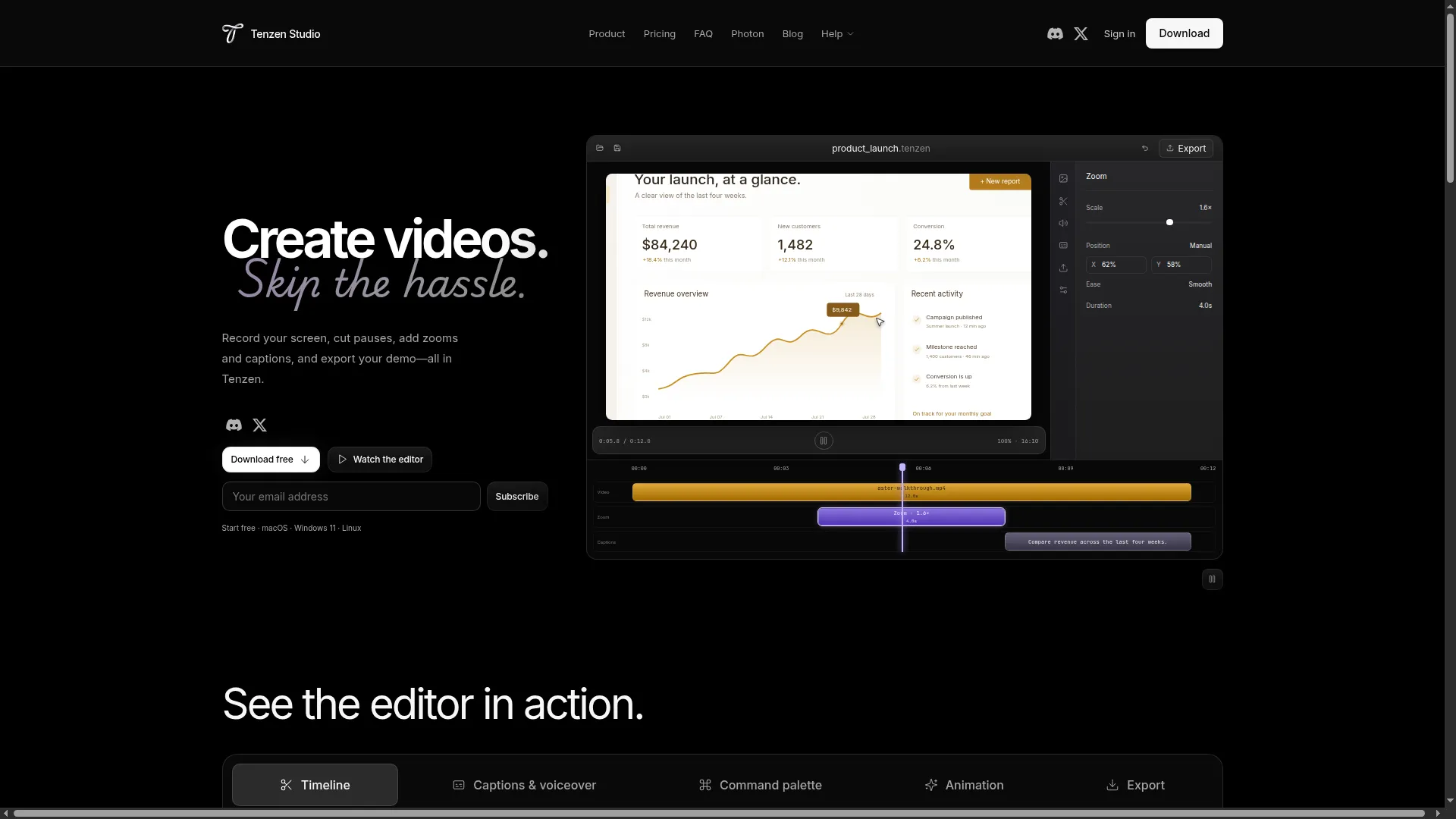The width and height of the screenshot is (1456, 819).
Task: Click the Conversion value 24.8%
Action: pyautogui.click(x=934, y=245)
